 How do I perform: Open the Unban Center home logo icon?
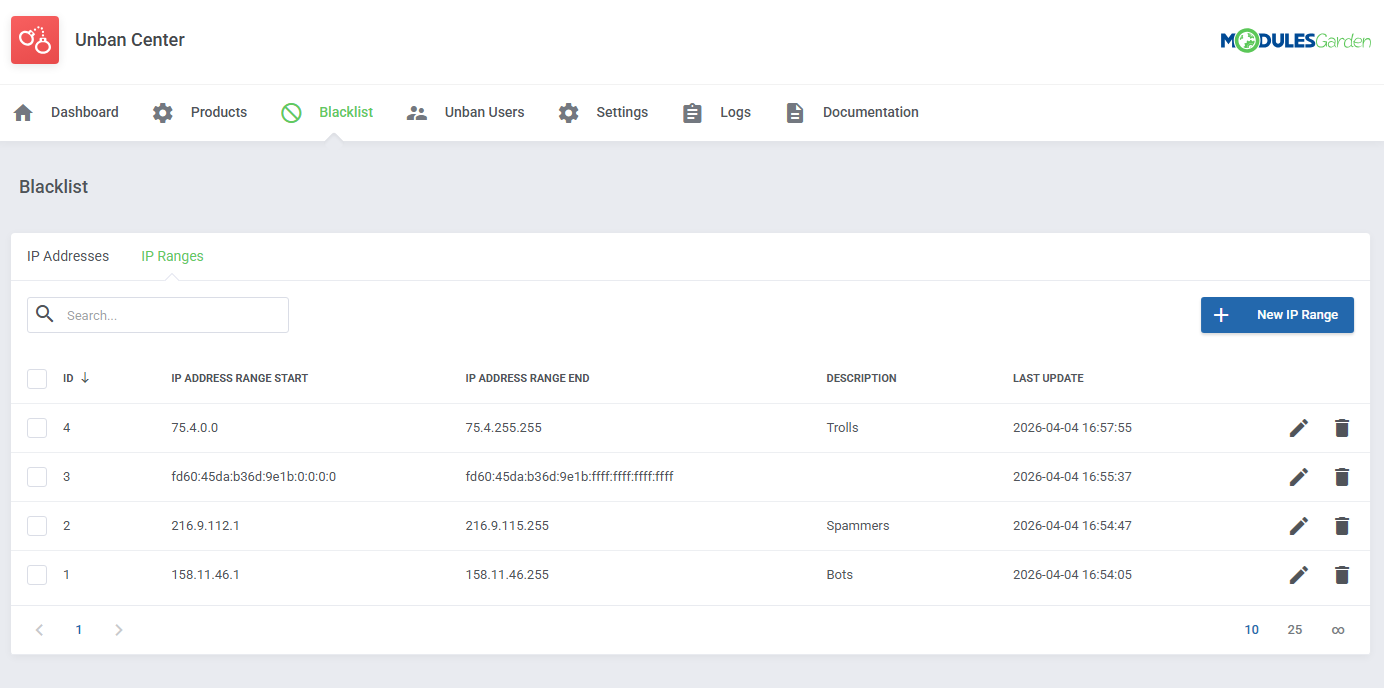pos(34,40)
